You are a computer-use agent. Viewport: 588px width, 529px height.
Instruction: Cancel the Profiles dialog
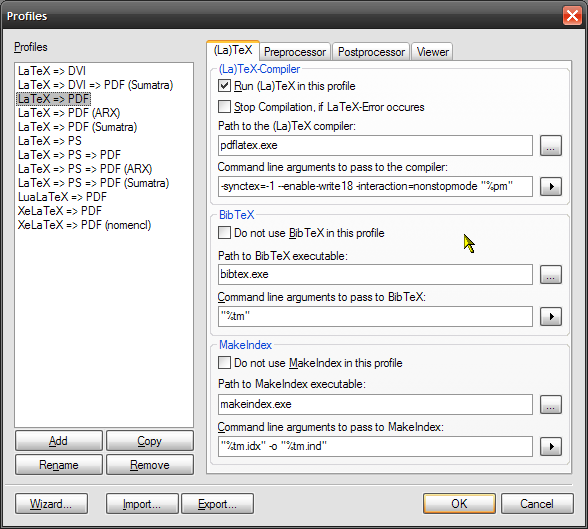(x=537, y=504)
